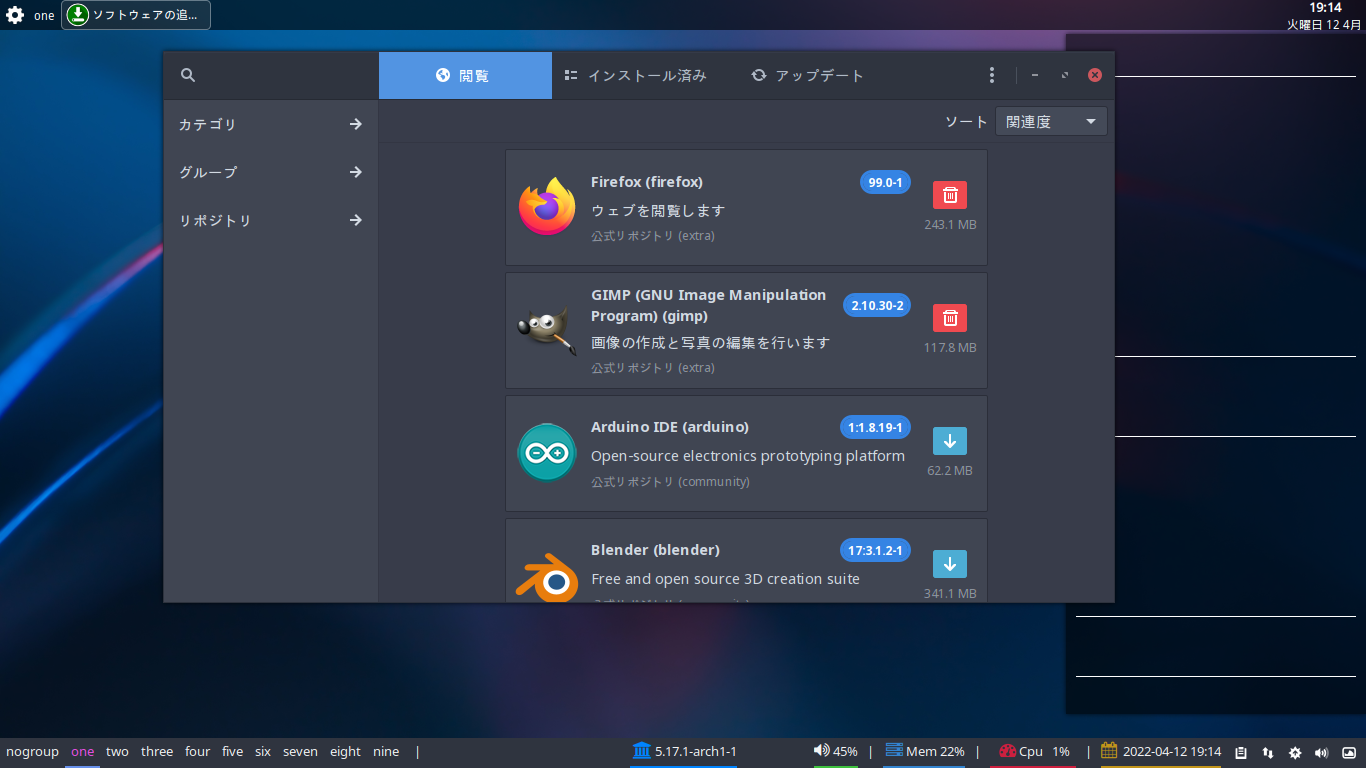The width and height of the screenshot is (1366, 768).
Task: Click the volume 45% speaker icon
Action: point(821,750)
